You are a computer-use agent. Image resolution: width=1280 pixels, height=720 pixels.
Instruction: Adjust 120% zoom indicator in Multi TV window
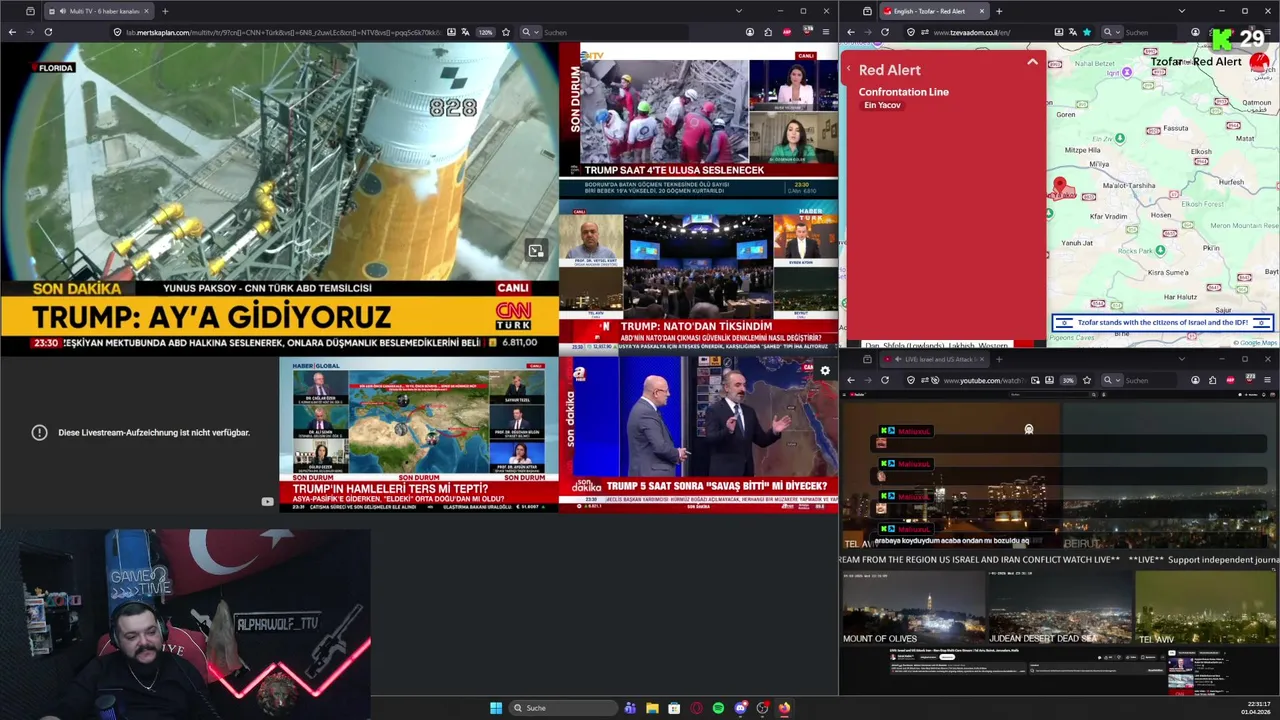point(486,32)
